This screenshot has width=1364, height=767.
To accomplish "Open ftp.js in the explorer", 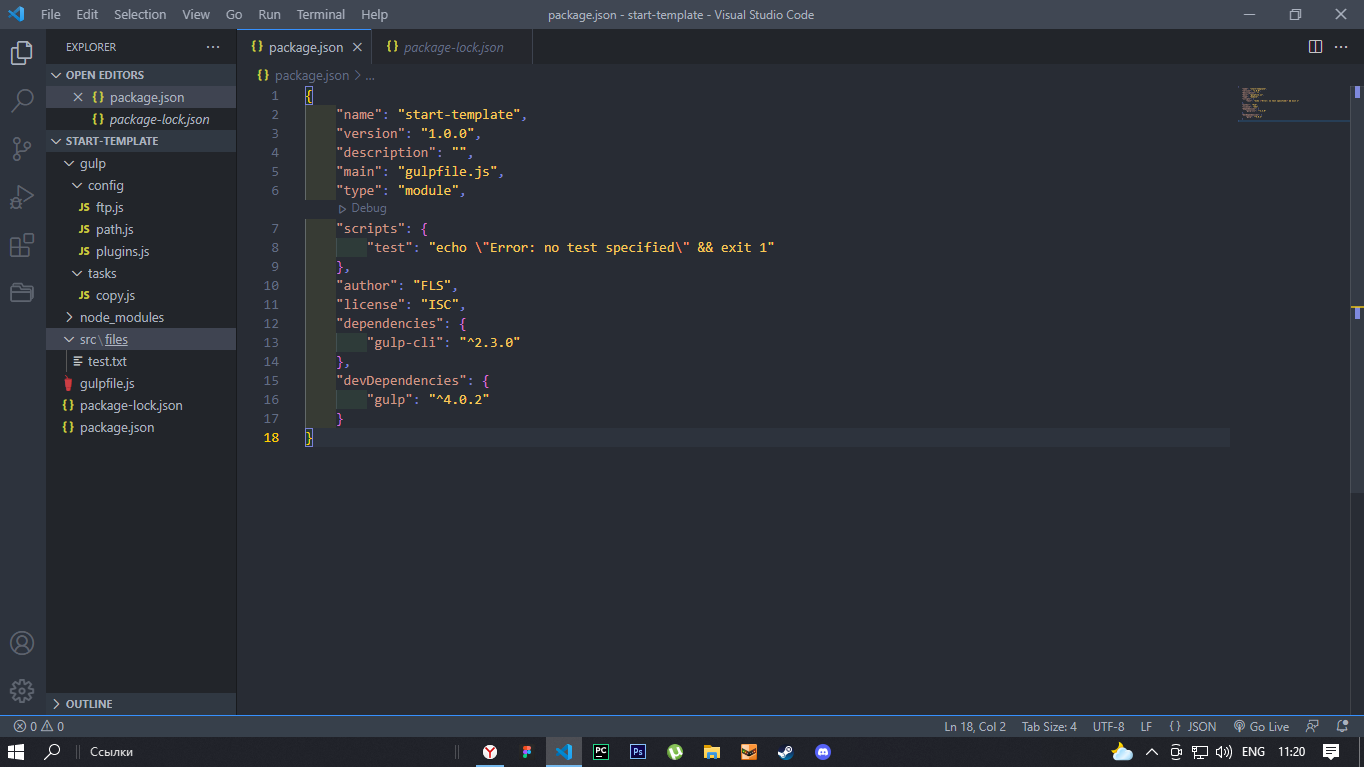I will tap(141, 207).
